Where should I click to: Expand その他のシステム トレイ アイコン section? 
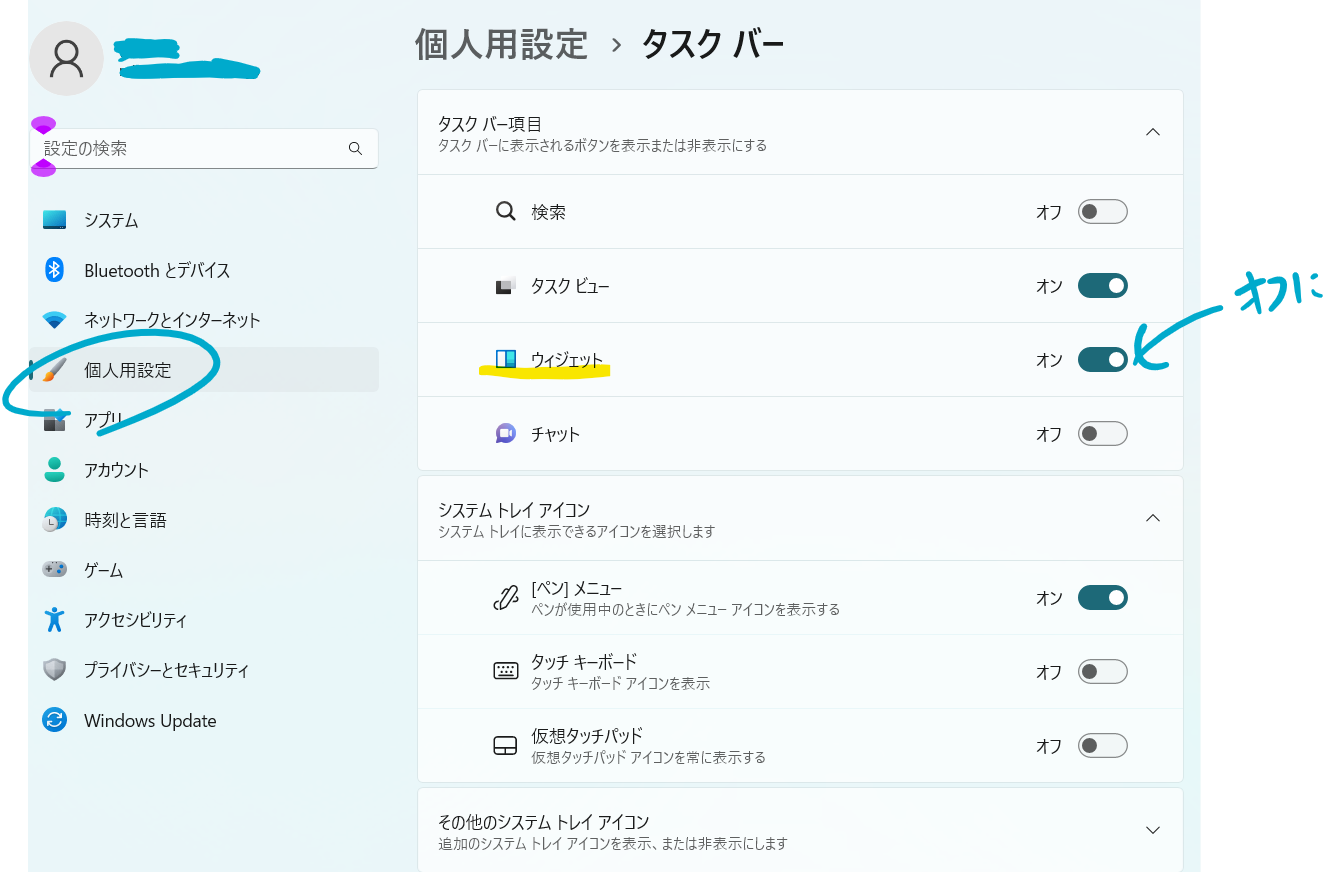tap(1152, 829)
